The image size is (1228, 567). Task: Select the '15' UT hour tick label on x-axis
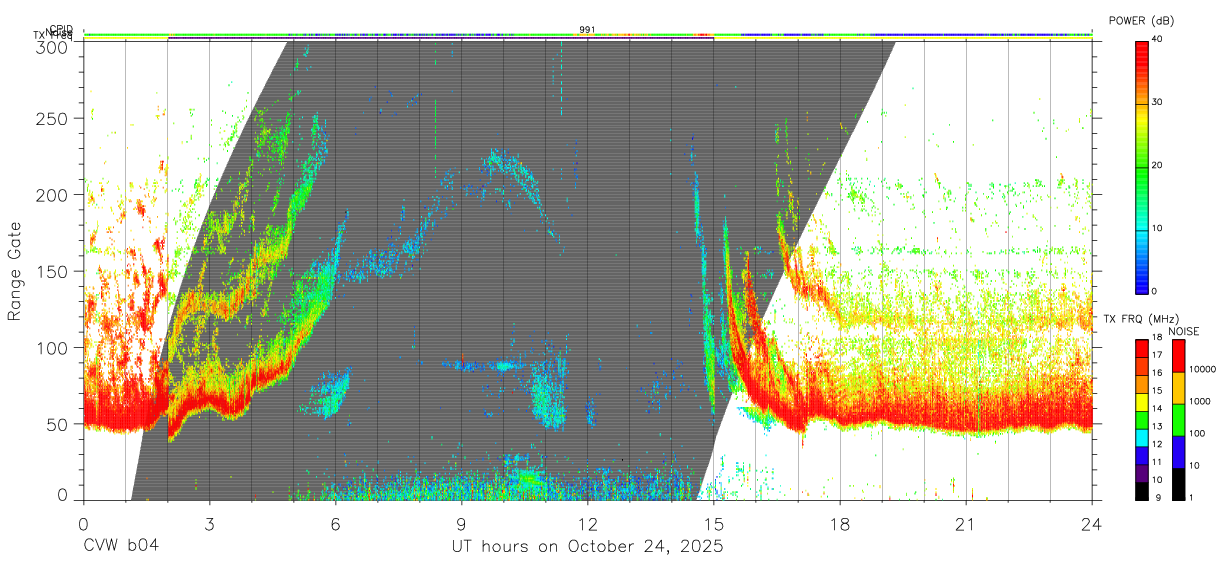click(713, 523)
